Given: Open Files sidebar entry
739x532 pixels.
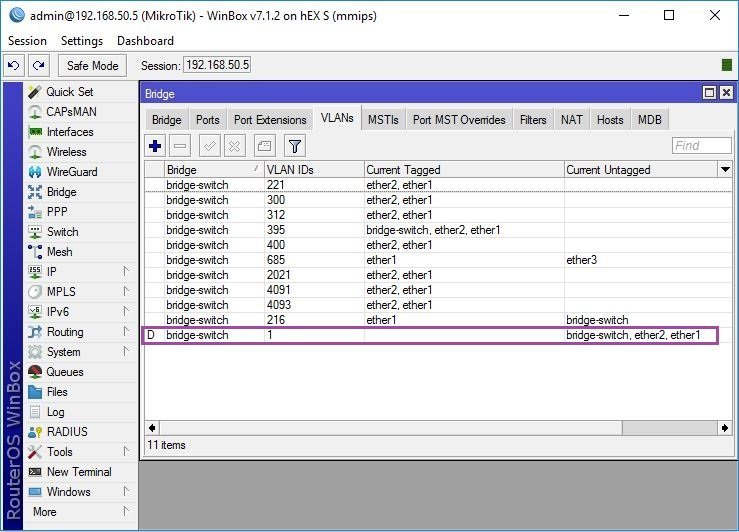Looking at the screenshot, I should (57, 392).
